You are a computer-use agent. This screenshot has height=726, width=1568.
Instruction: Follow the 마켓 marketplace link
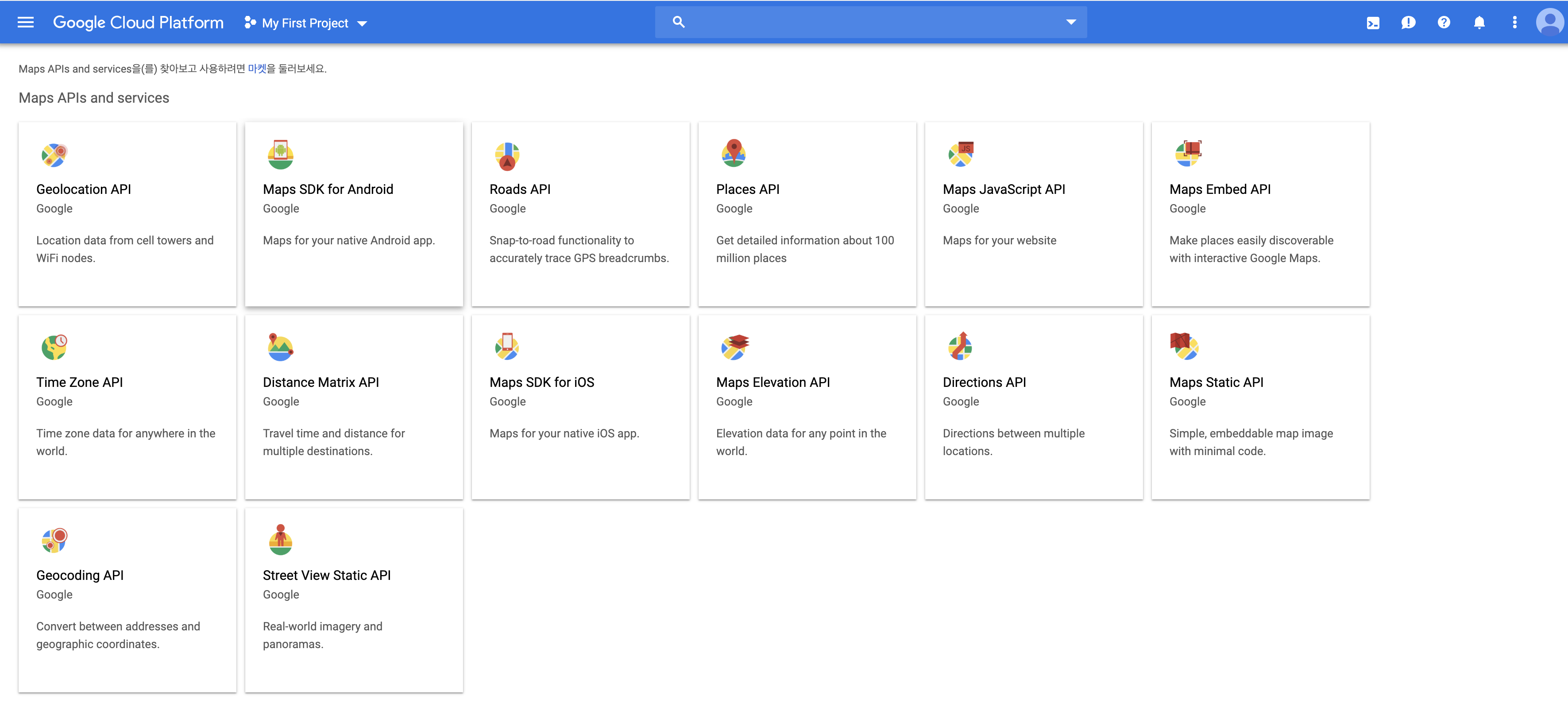tap(257, 69)
